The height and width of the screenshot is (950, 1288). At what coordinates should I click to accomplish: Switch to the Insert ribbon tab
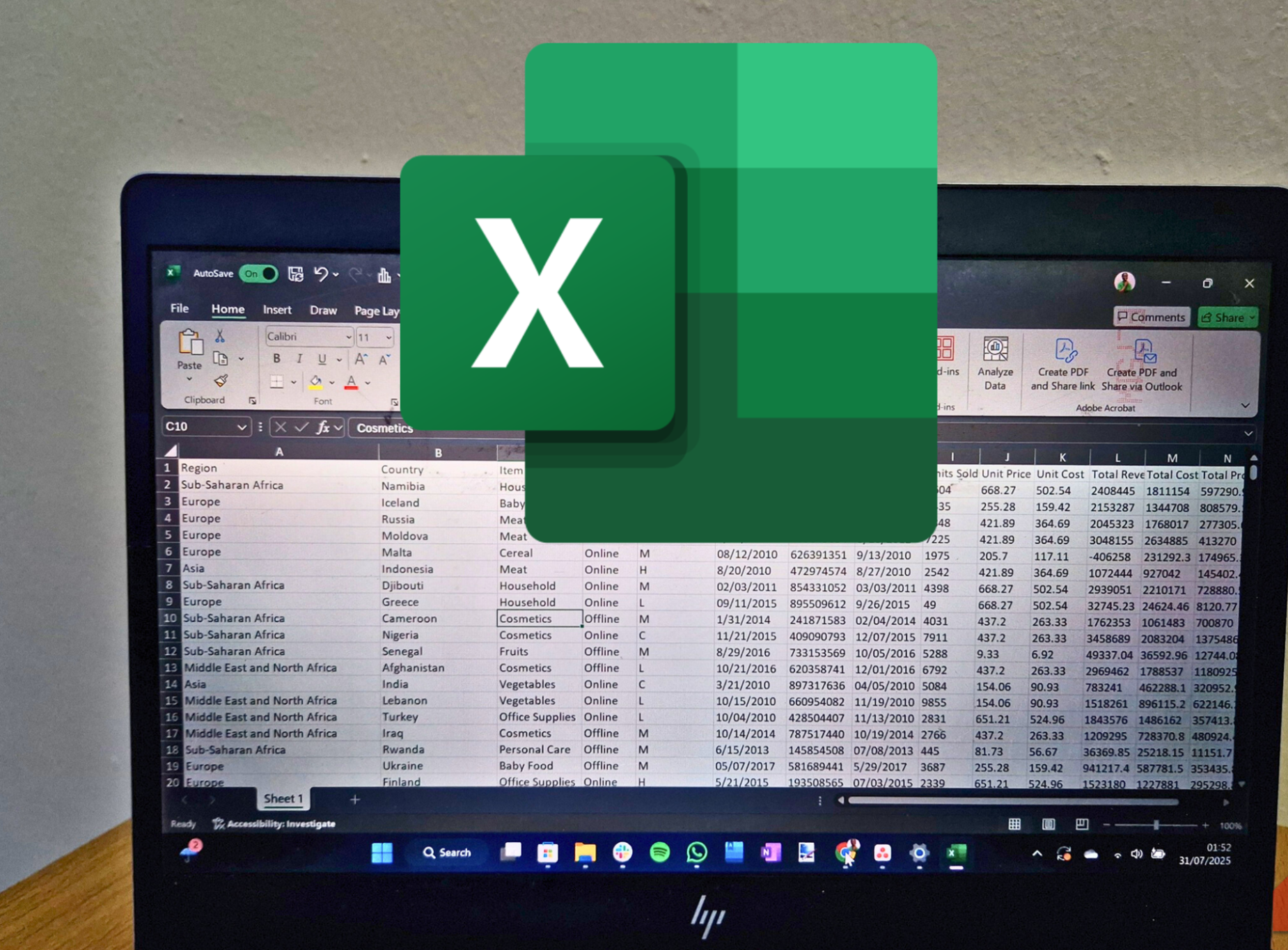point(277,310)
